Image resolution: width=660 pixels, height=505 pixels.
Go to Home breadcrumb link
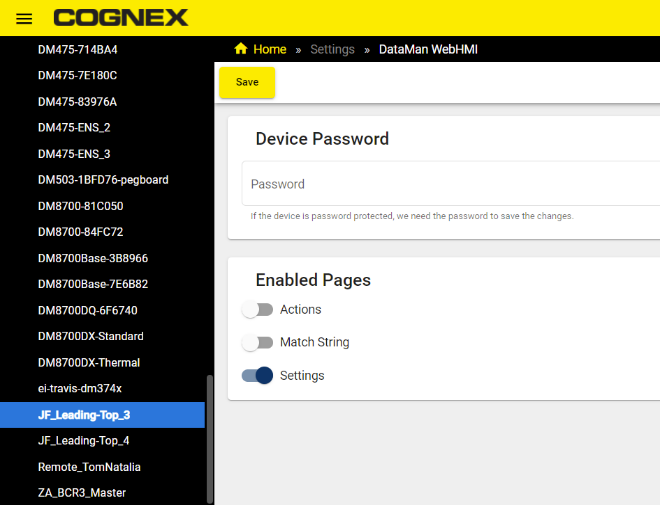pos(269,49)
